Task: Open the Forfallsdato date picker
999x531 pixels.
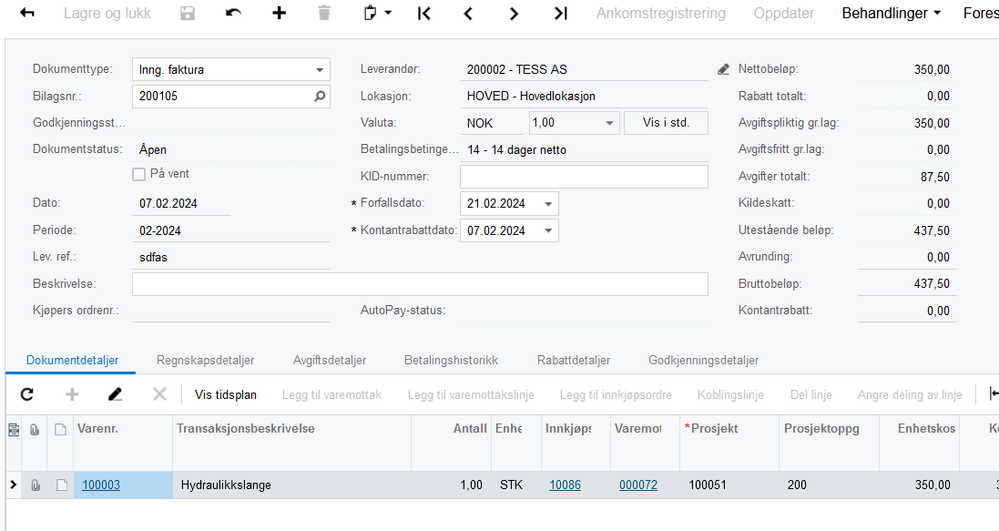Action: tap(549, 204)
